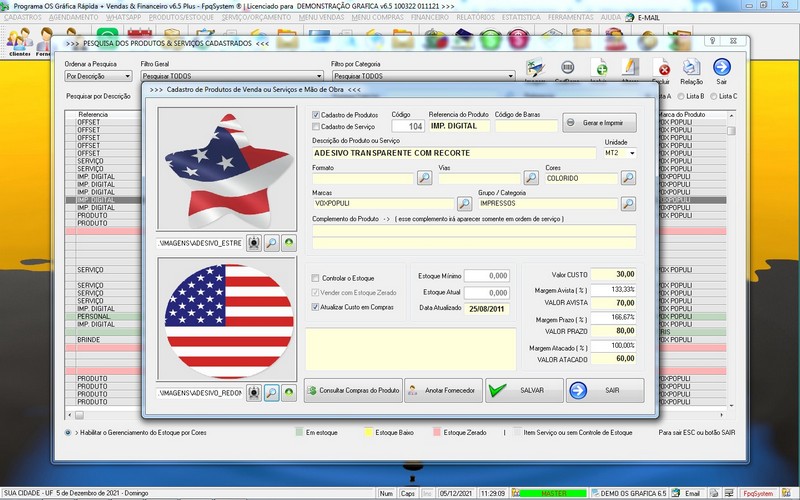
Task: Select the BRINDE row in product list
Action: [104, 340]
